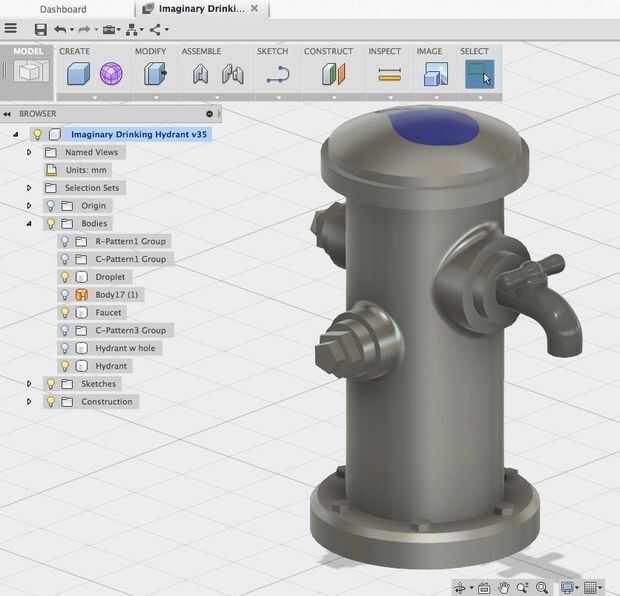Click the Select tool icon
Screen dimensions: 620x596
tap(479, 74)
